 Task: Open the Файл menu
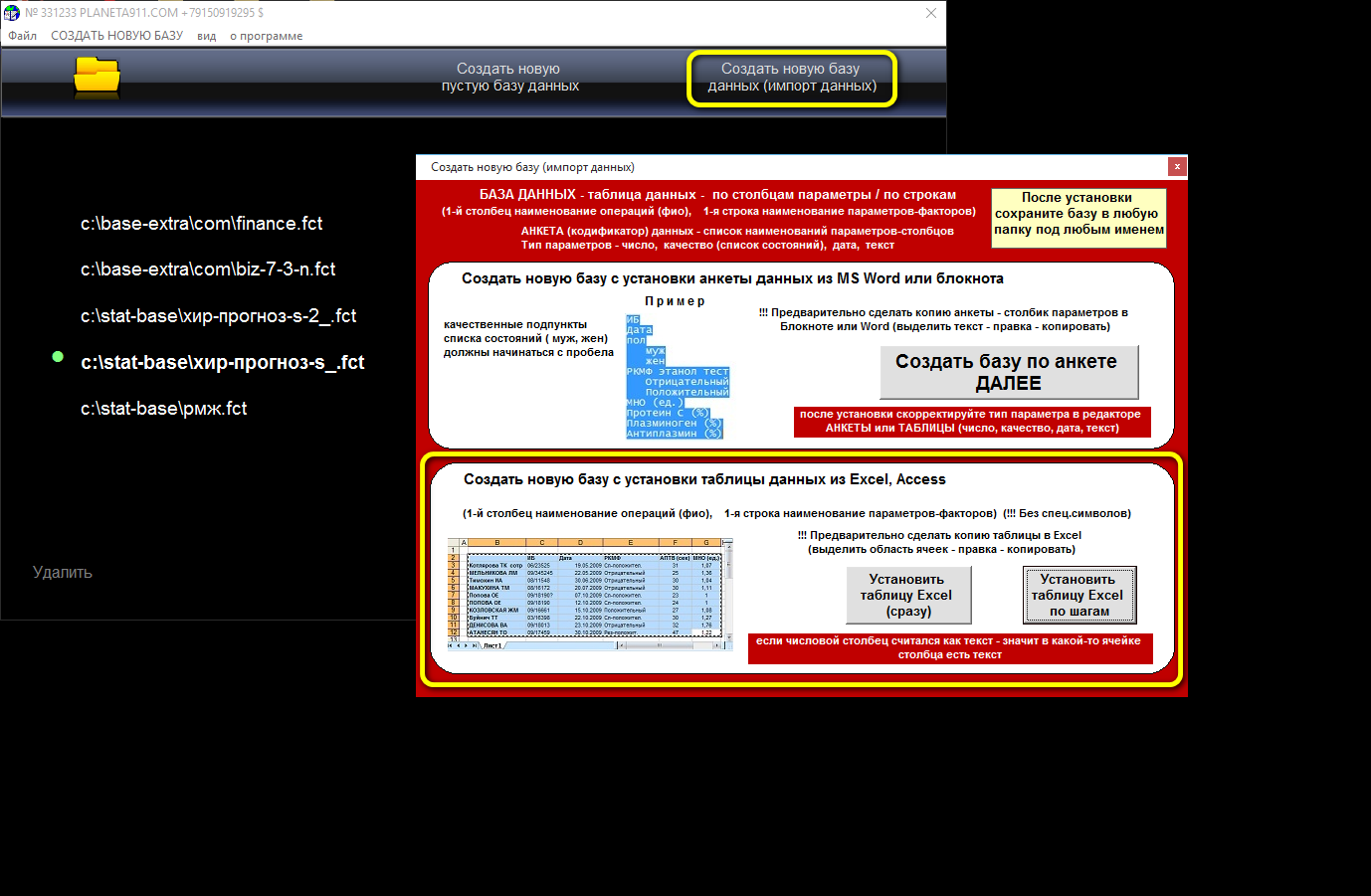(x=23, y=36)
